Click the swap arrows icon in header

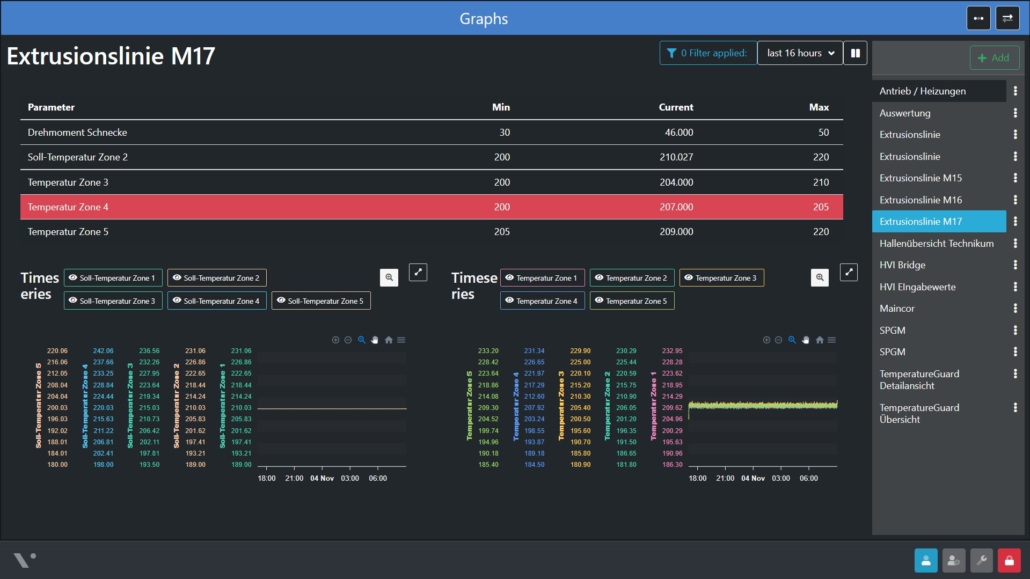coord(1007,18)
